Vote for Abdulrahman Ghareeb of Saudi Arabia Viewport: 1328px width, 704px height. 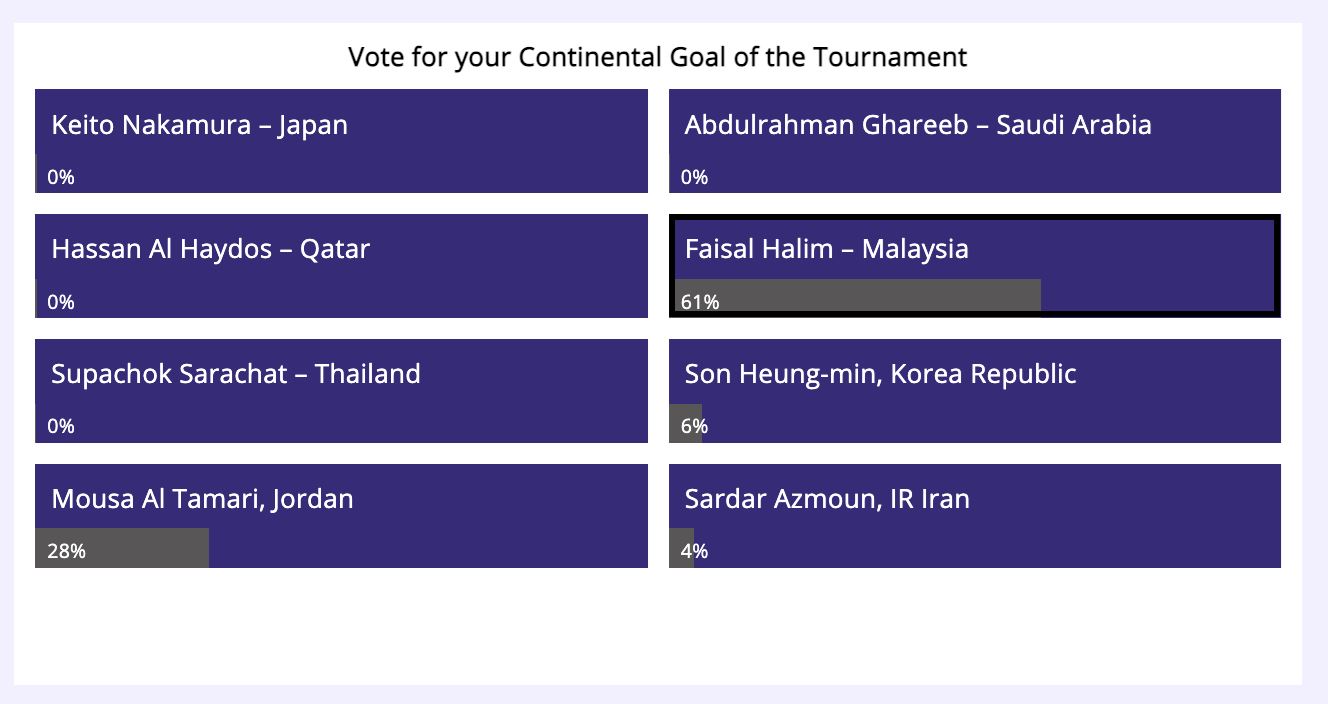tap(974, 140)
